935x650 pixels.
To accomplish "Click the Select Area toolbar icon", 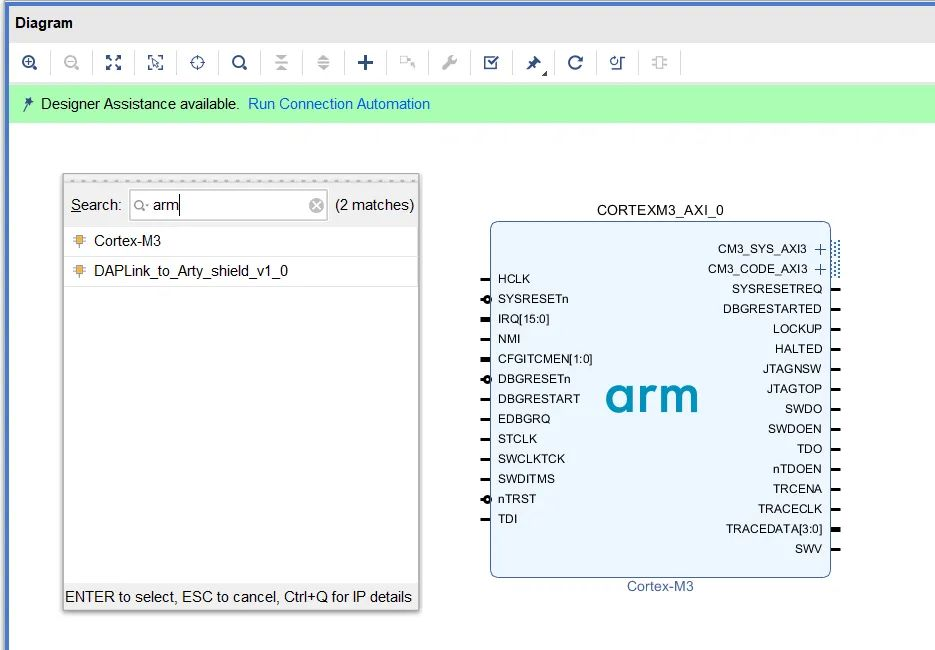I will tap(156, 63).
